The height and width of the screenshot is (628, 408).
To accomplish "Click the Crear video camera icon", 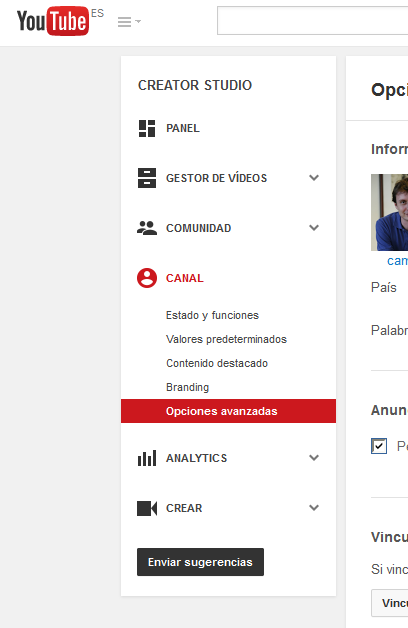I will pos(147,508).
